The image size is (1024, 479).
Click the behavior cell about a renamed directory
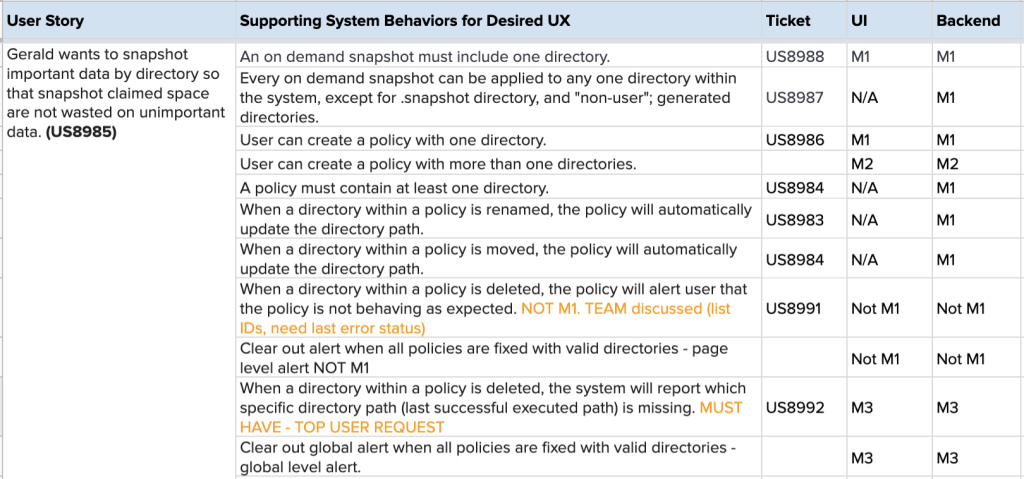click(495, 220)
